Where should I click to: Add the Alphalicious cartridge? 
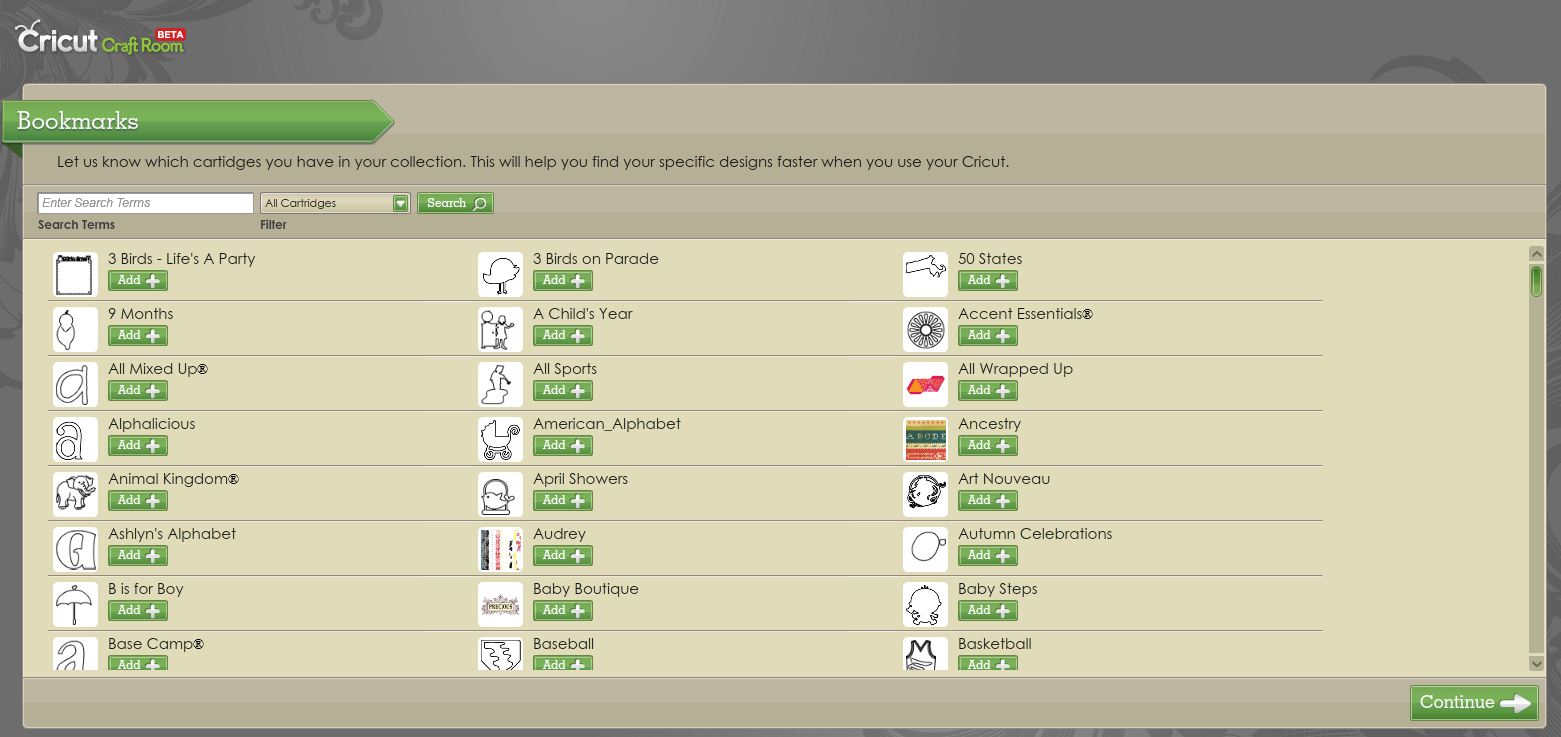138,446
